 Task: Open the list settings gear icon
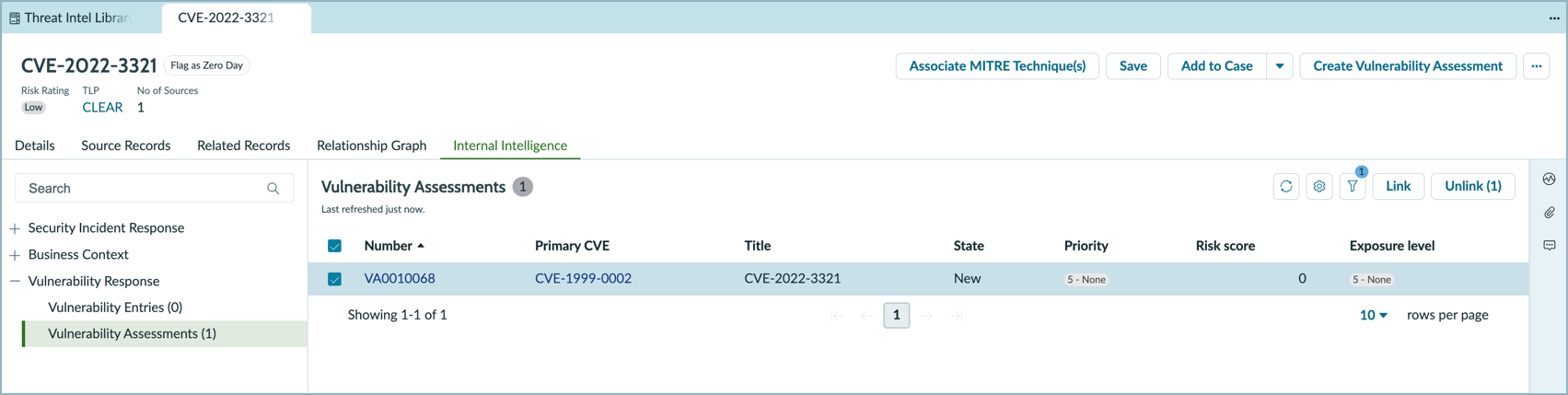(x=1319, y=186)
